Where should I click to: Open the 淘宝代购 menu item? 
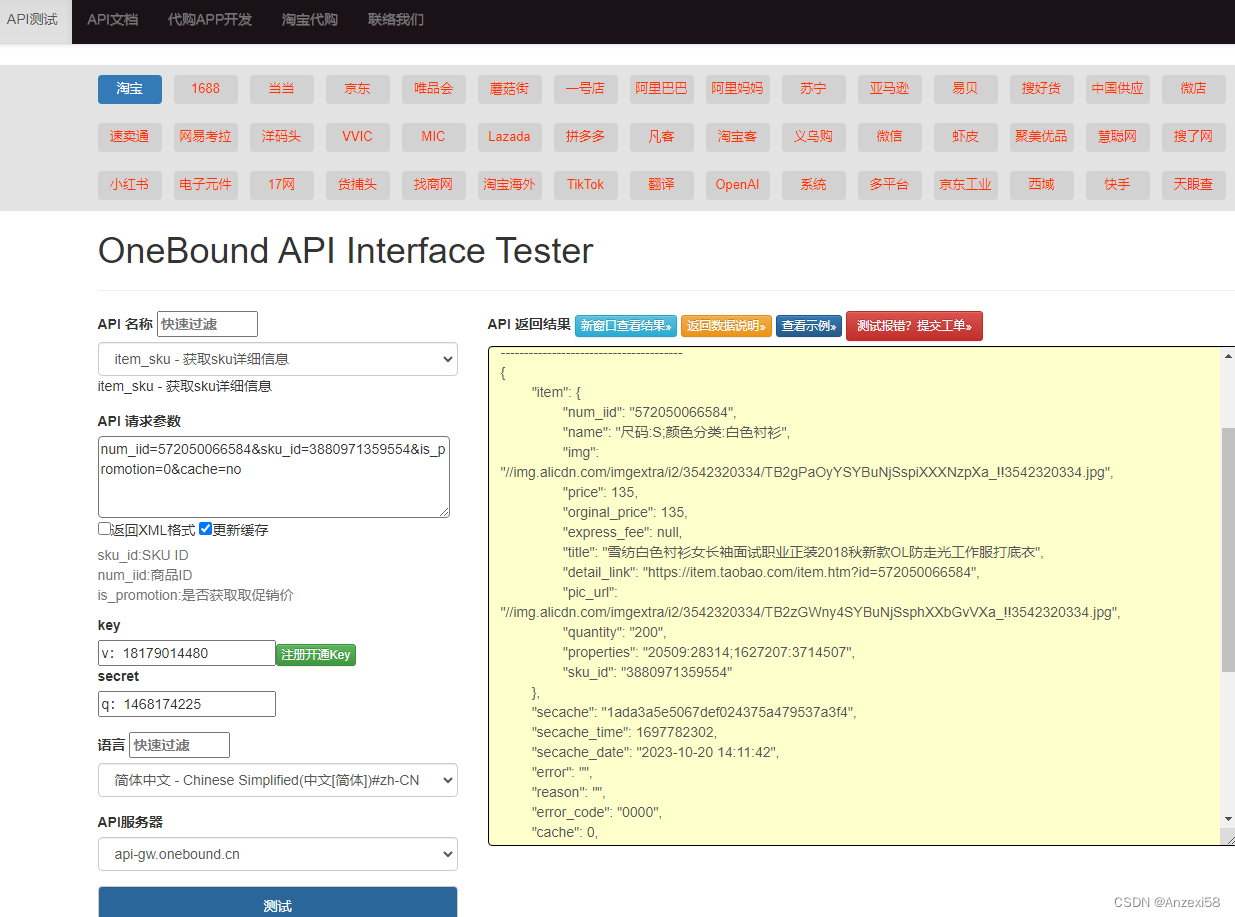tap(309, 20)
